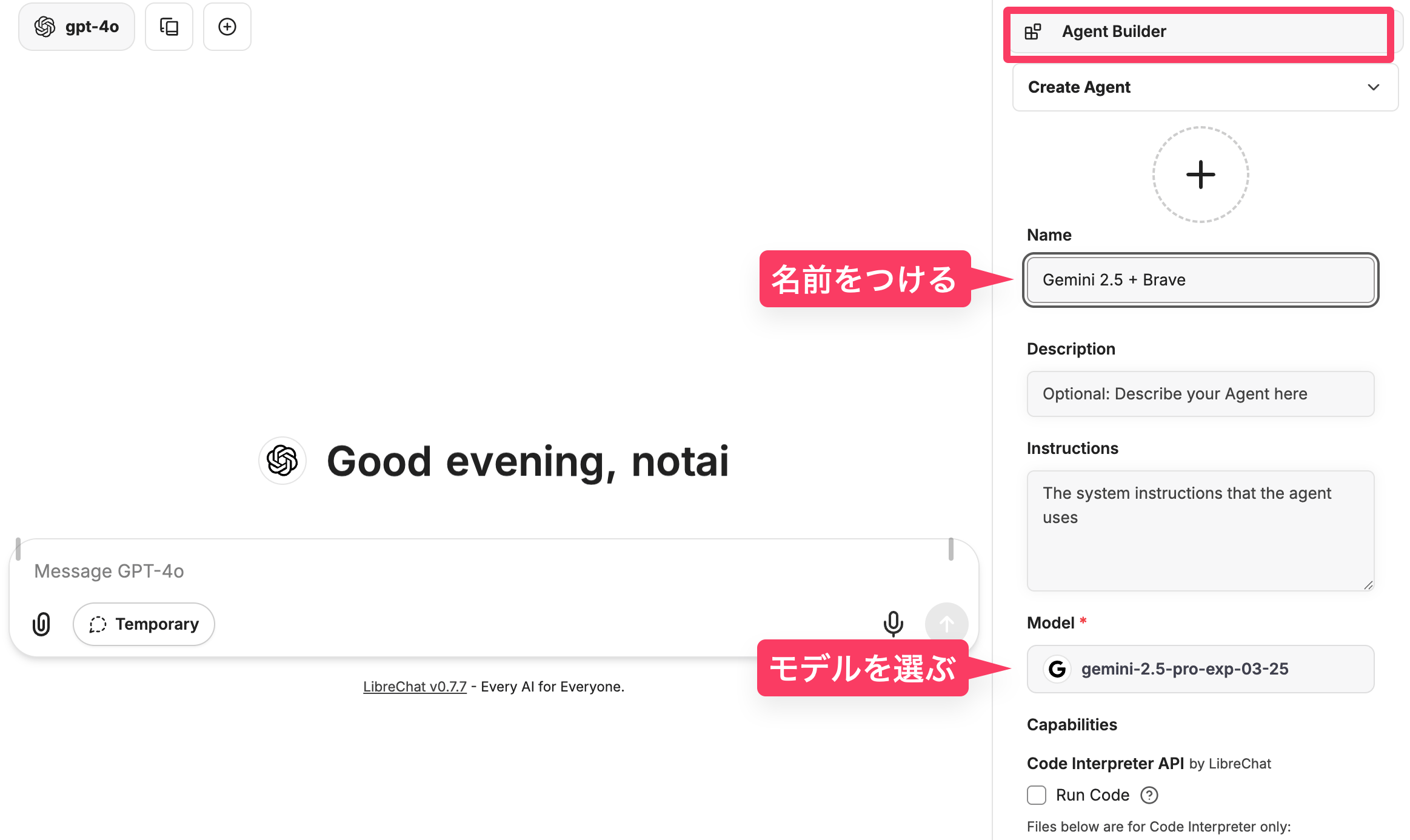Open the presets bookmark icon

pos(169,27)
